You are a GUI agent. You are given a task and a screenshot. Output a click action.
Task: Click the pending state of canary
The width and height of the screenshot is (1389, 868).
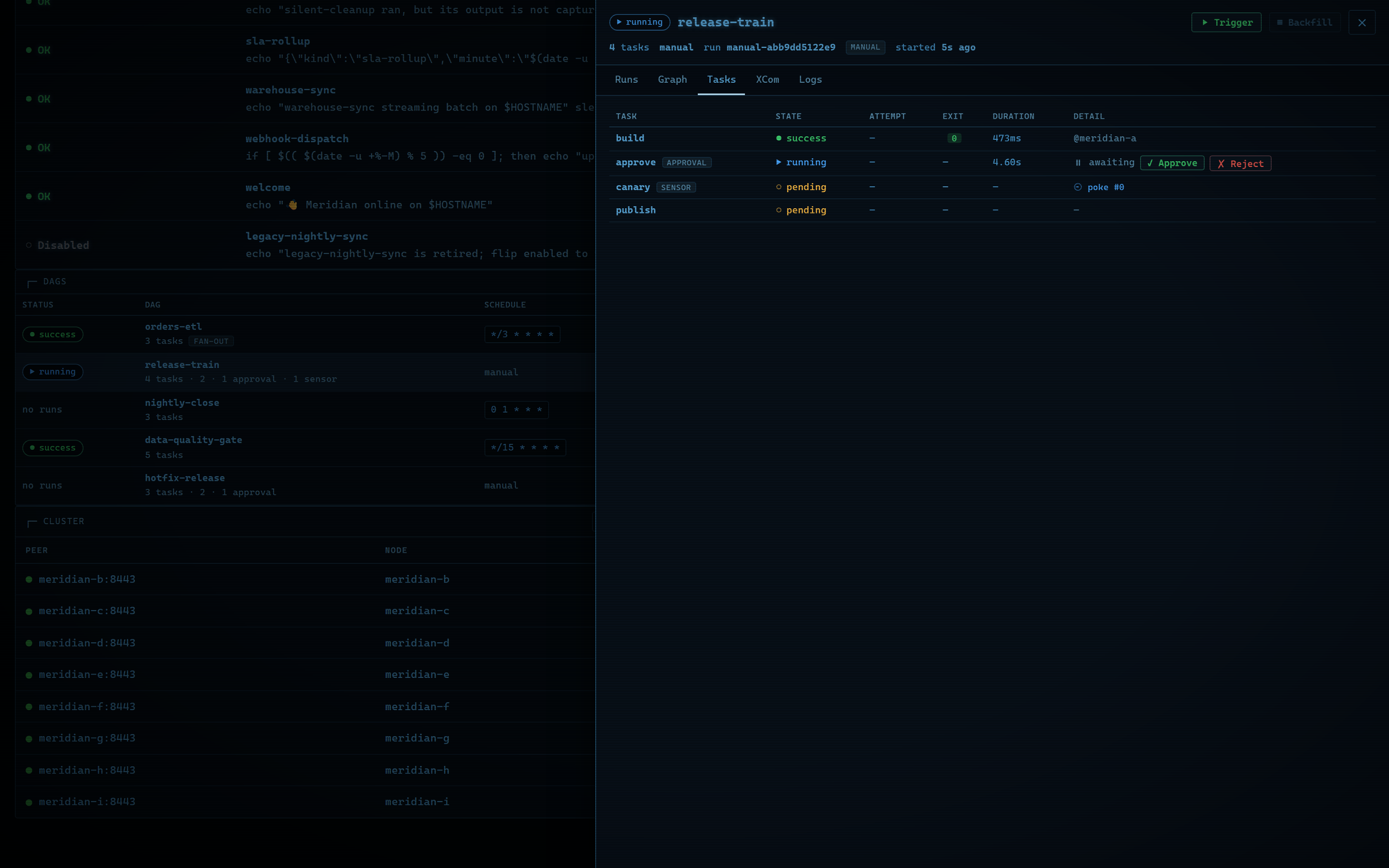(801, 187)
